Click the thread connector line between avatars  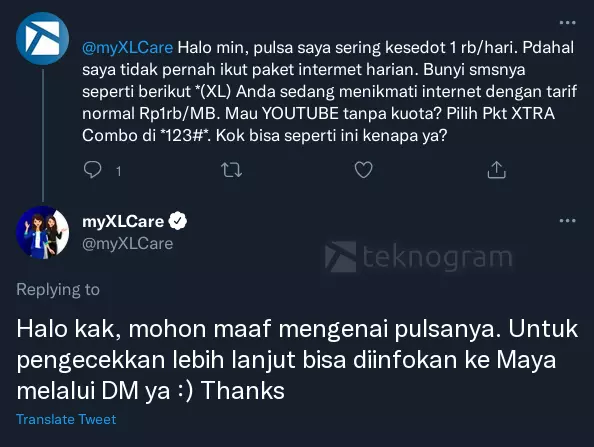43,135
